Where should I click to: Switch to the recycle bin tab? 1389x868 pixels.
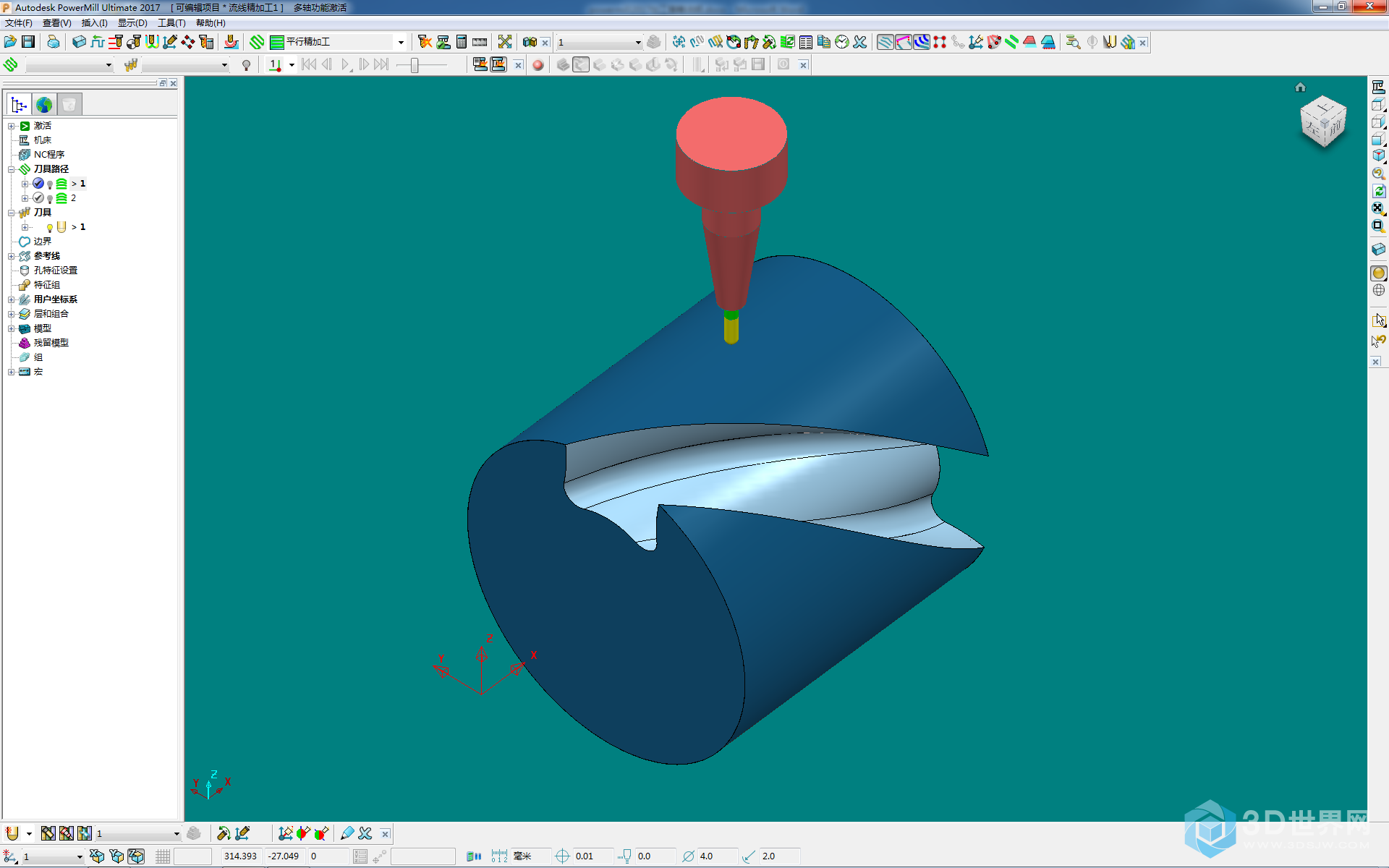pyautogui.click(x=69, y=105)
